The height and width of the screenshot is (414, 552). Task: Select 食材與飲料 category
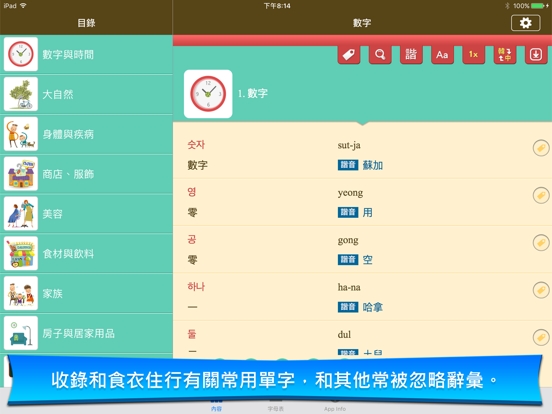tap(86, 253)
